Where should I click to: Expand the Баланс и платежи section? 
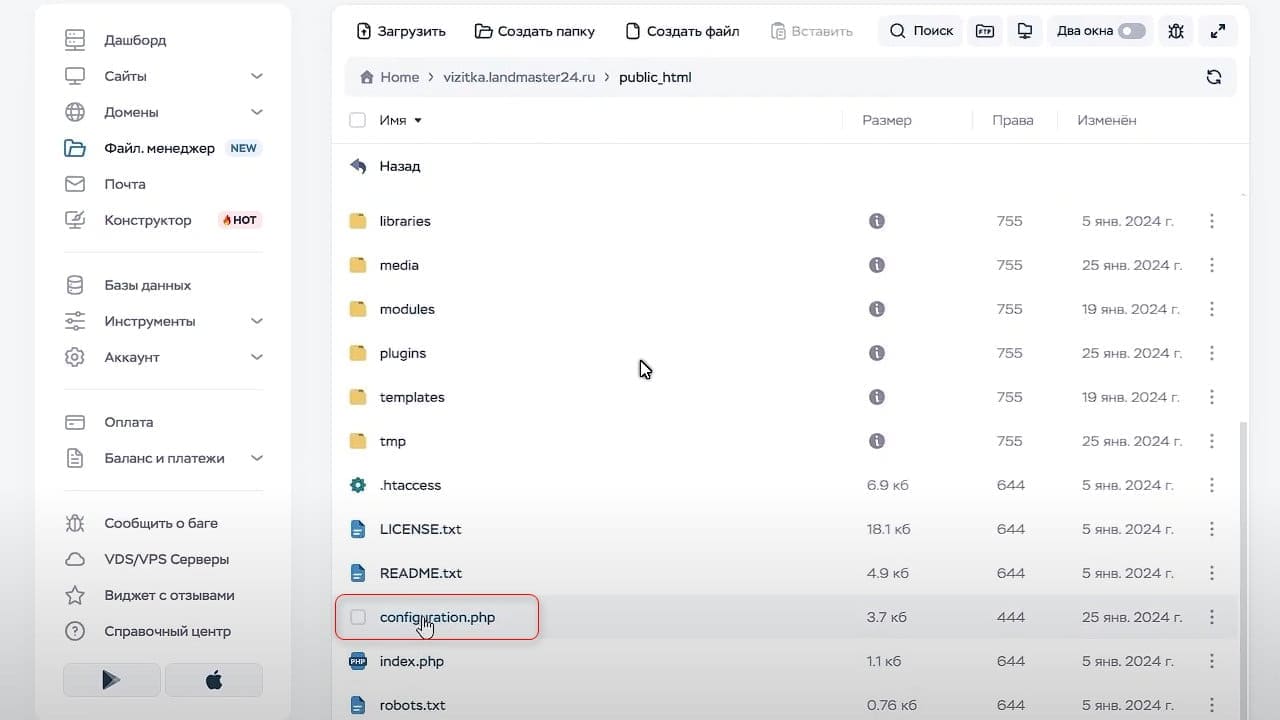pyautogui.click(x=257, y=458)
